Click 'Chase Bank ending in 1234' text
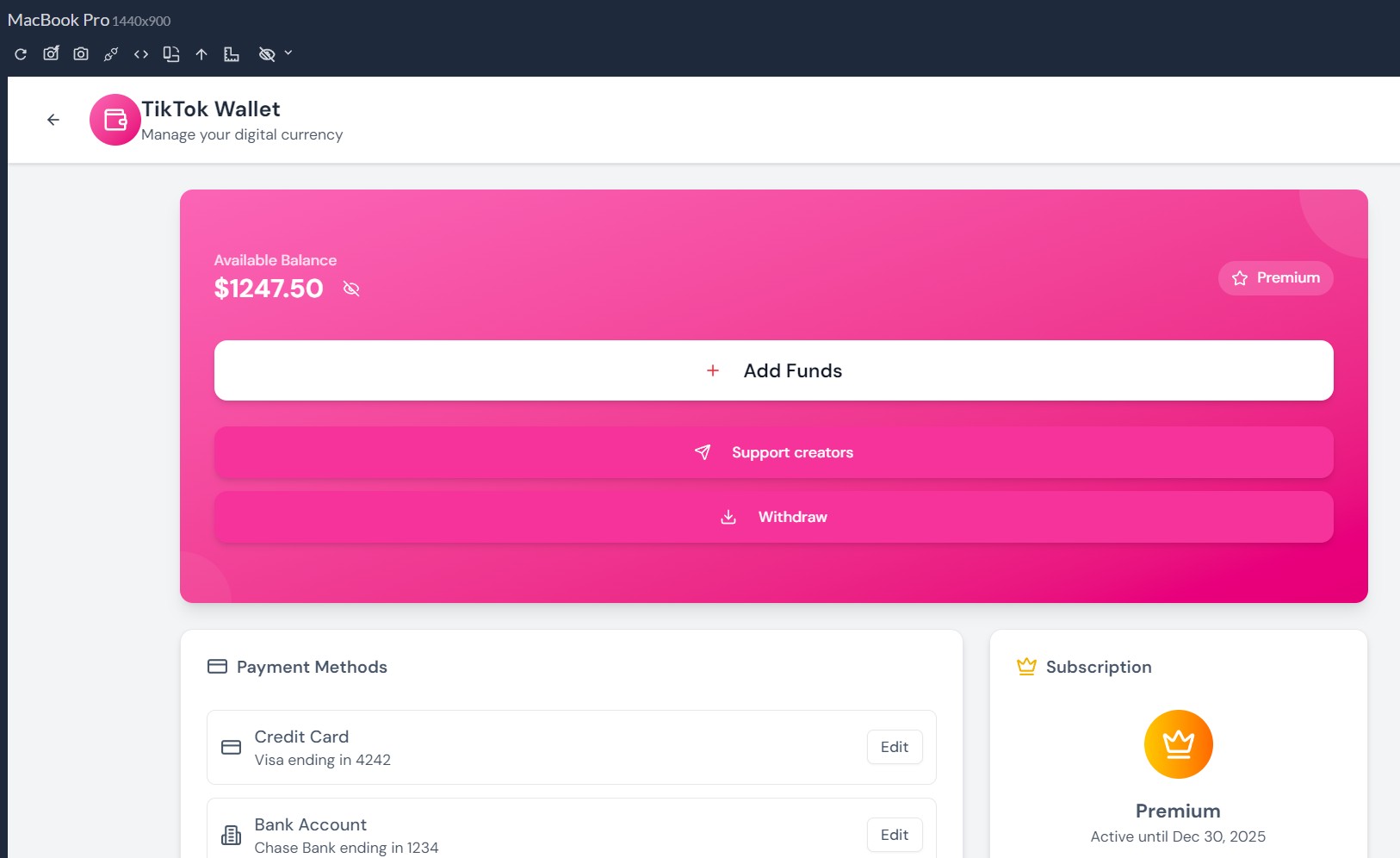 [347, 848]
